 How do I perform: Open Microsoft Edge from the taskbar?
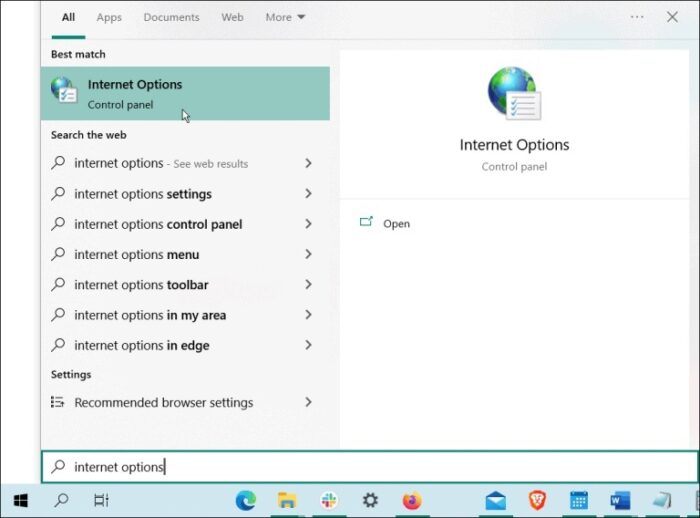[246, 501]
